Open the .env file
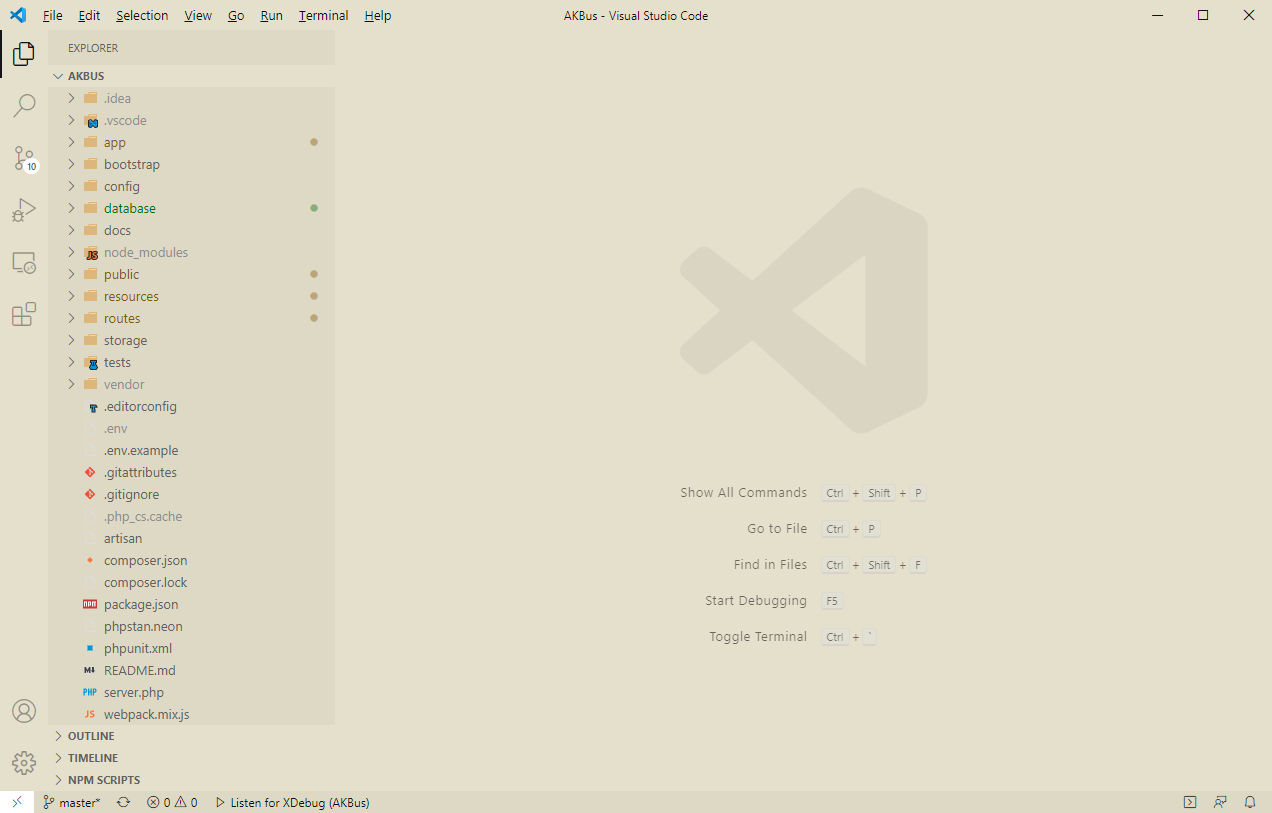 tap(192, 428)
